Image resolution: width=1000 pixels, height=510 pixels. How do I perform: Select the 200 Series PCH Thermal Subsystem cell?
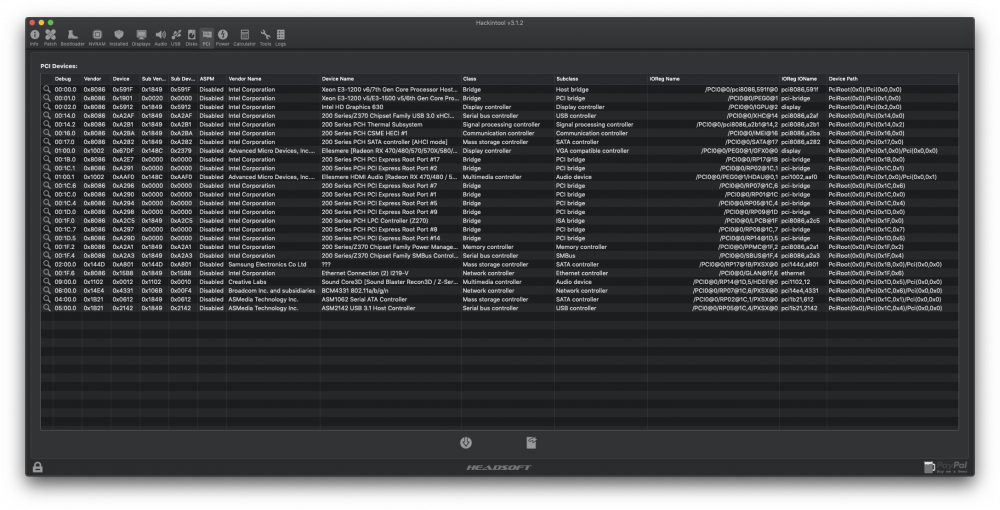[371, 124]
